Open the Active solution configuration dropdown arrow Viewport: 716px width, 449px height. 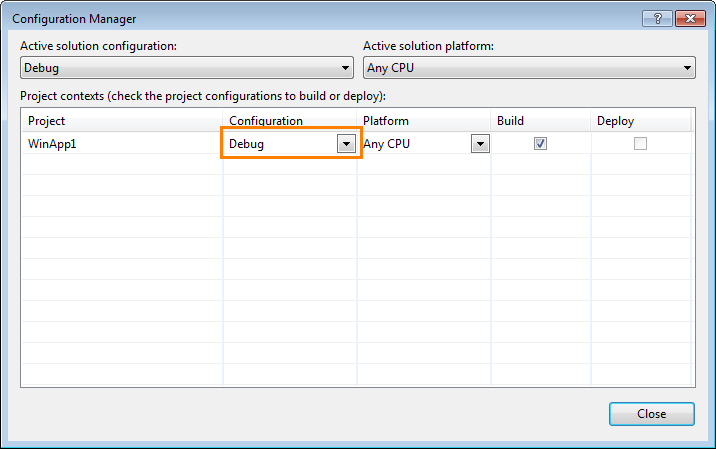click(x=345, y=68)
